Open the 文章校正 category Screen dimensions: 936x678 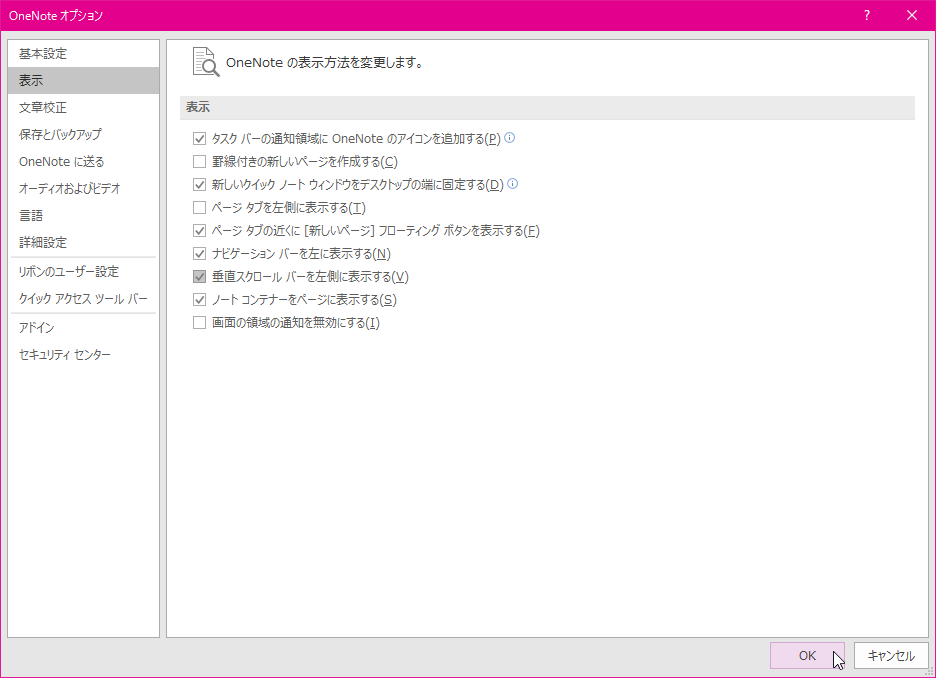84,107
